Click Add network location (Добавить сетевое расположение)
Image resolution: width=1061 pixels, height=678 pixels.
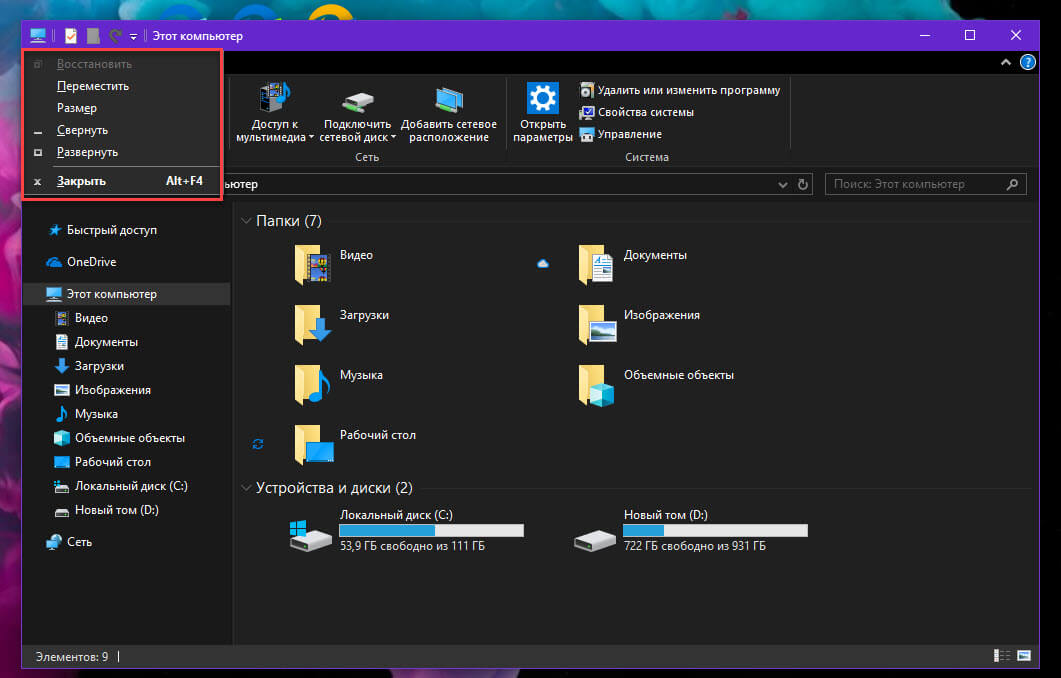[449, 112]
